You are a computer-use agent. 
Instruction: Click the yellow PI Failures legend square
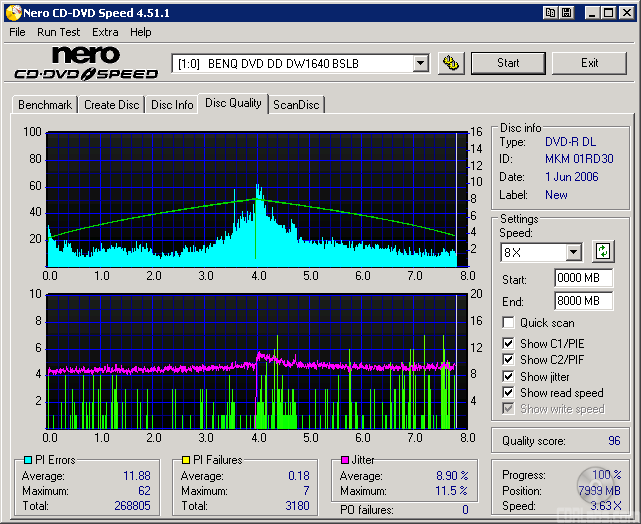click(185, 460)
